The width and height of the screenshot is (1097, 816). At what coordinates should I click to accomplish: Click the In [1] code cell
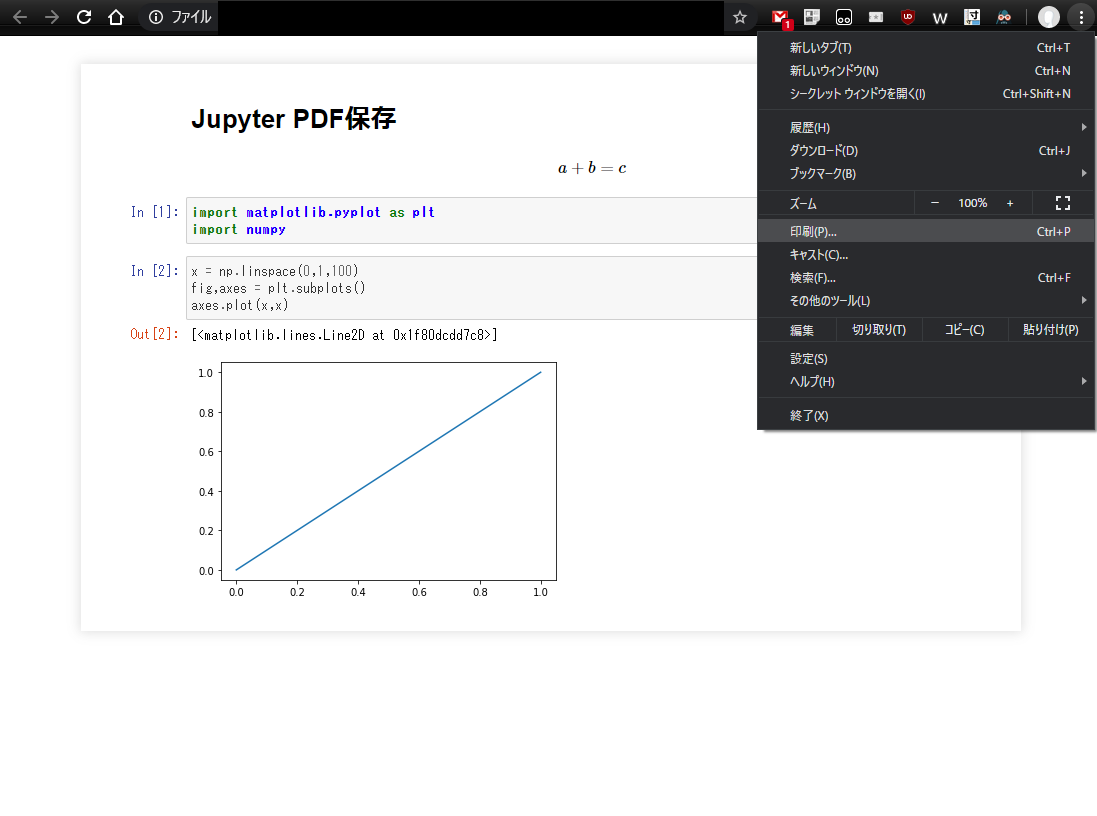tap(472, 220)
